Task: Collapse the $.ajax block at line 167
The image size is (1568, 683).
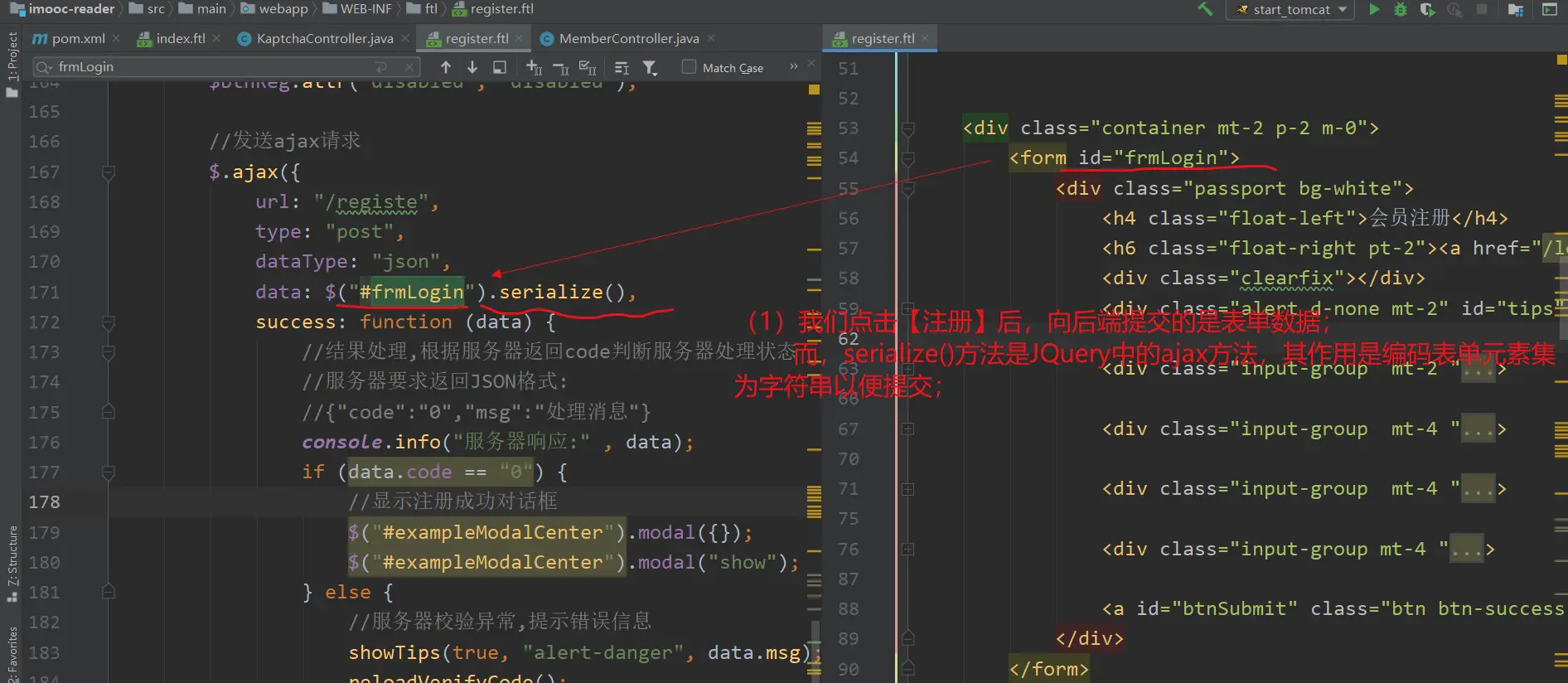Action: pyautogui.click(x=108, y=172)
